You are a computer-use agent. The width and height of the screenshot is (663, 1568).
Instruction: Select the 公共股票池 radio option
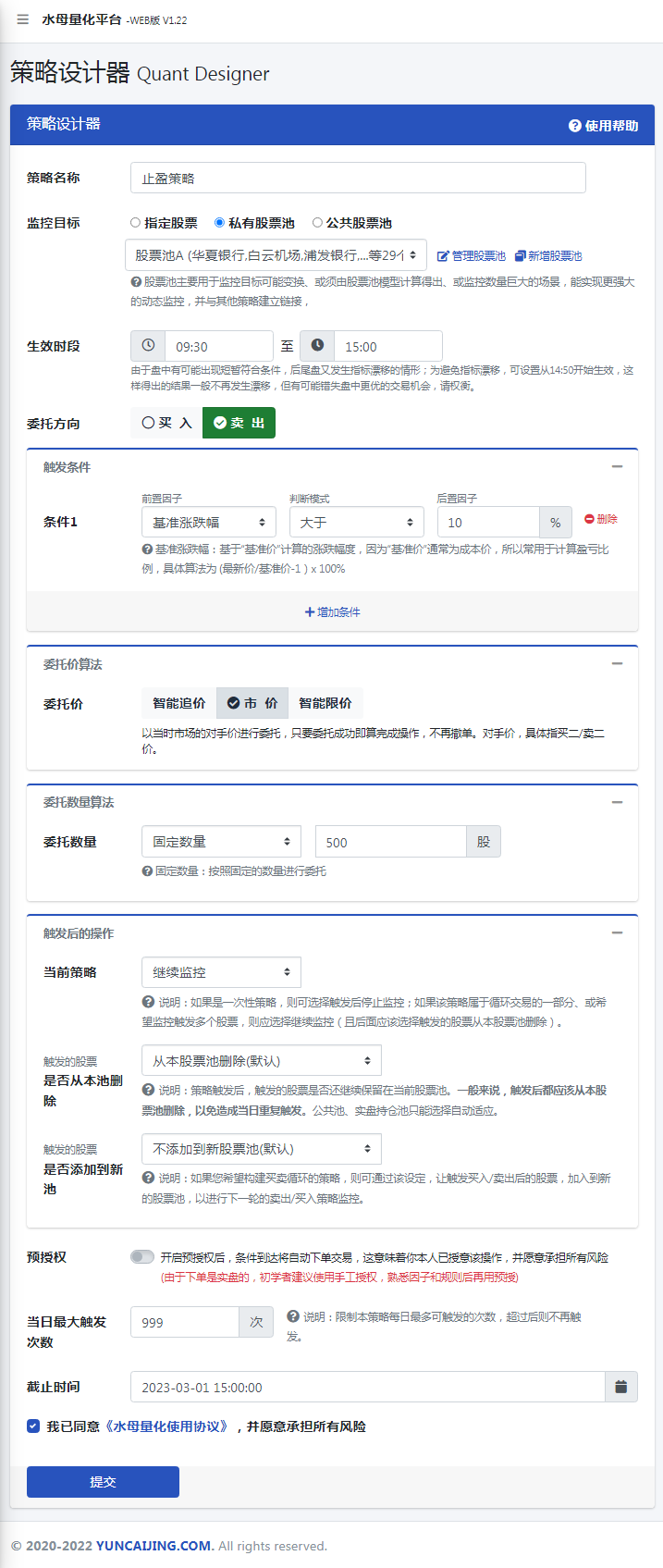tap(317, 223)
